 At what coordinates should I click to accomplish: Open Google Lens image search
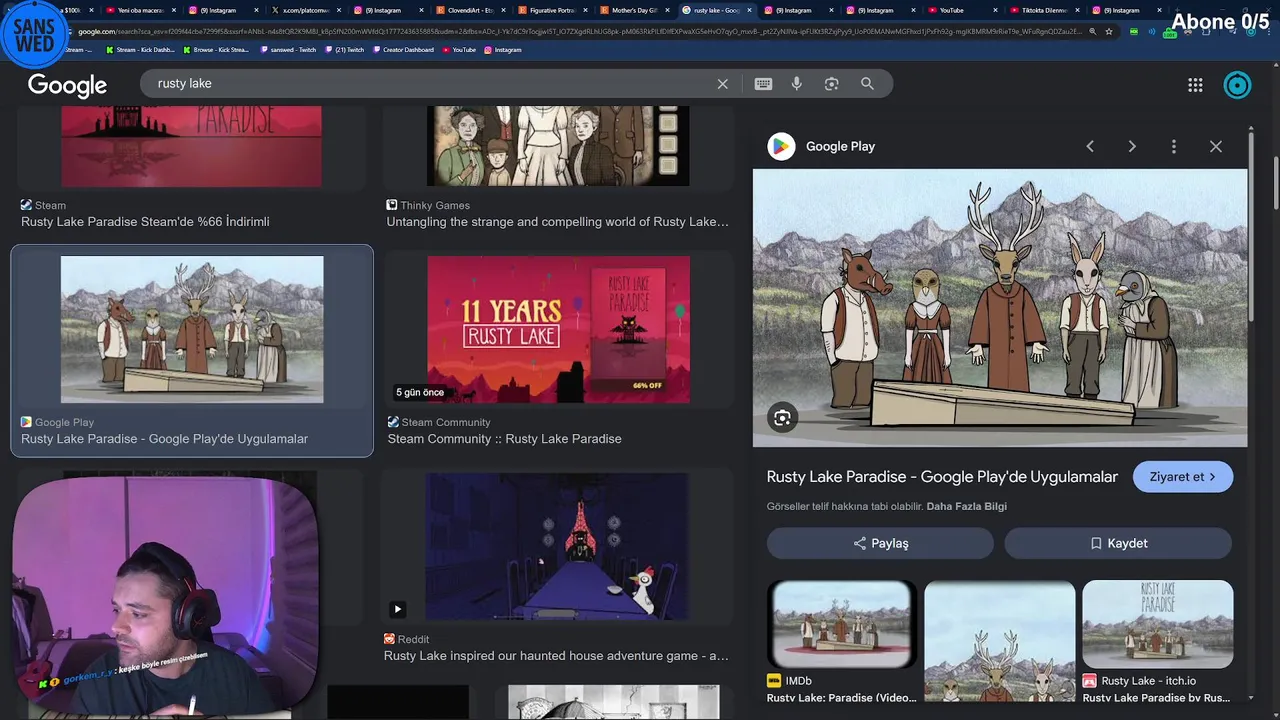[x=831, y=84]
